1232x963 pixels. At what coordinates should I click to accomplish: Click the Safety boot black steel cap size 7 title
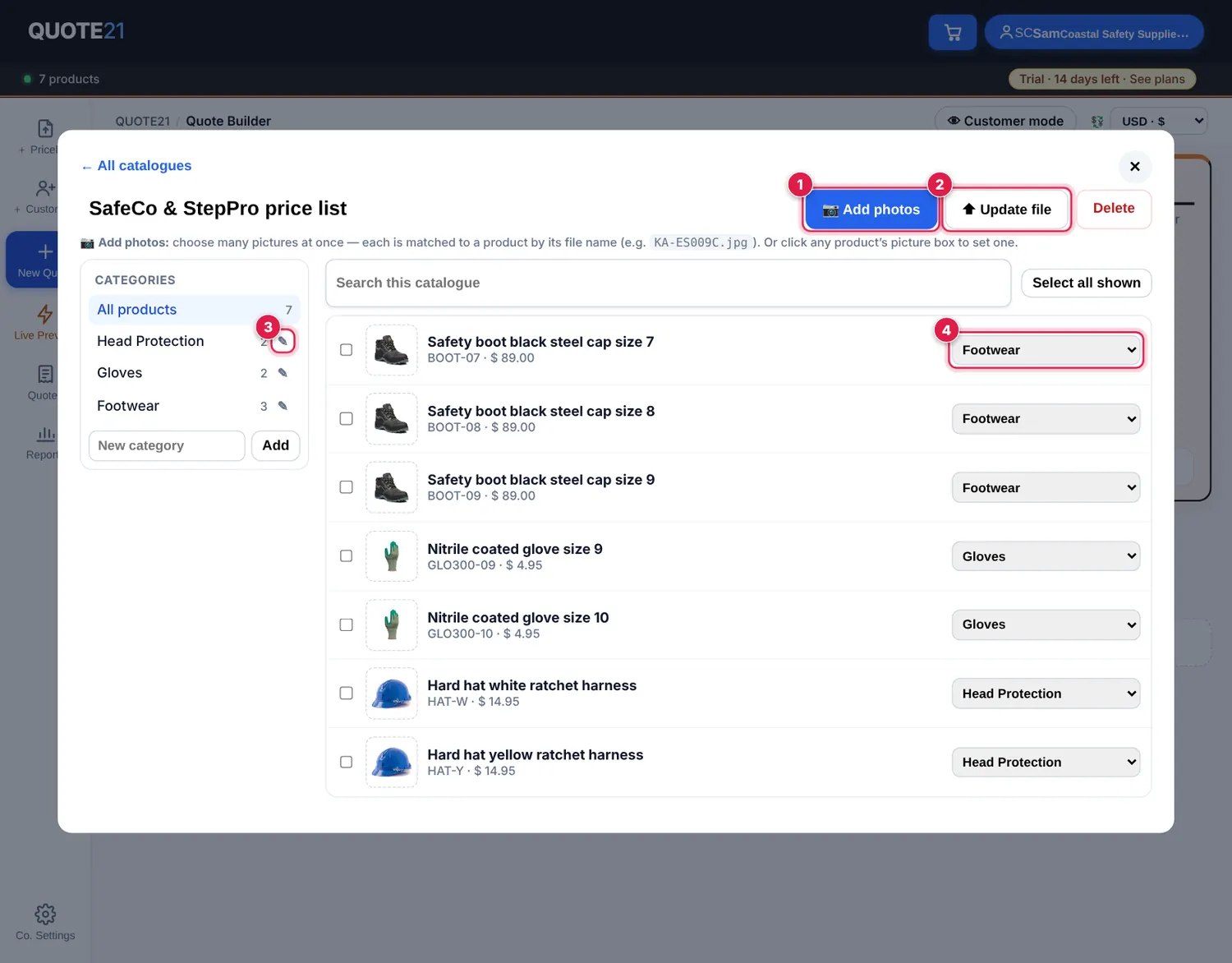point(540,342)
